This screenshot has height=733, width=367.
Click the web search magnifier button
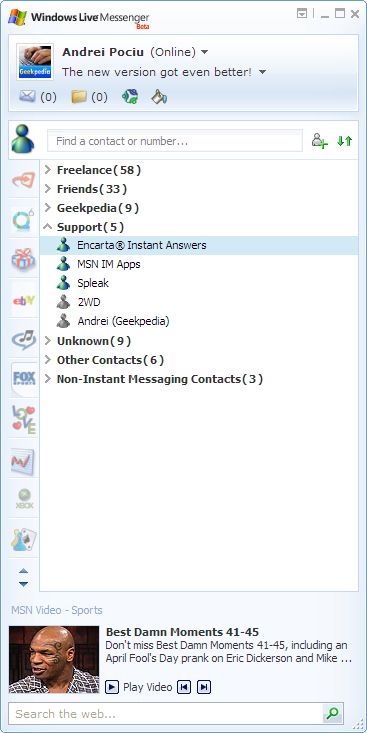pyautogui.click(x=332, y=713)
